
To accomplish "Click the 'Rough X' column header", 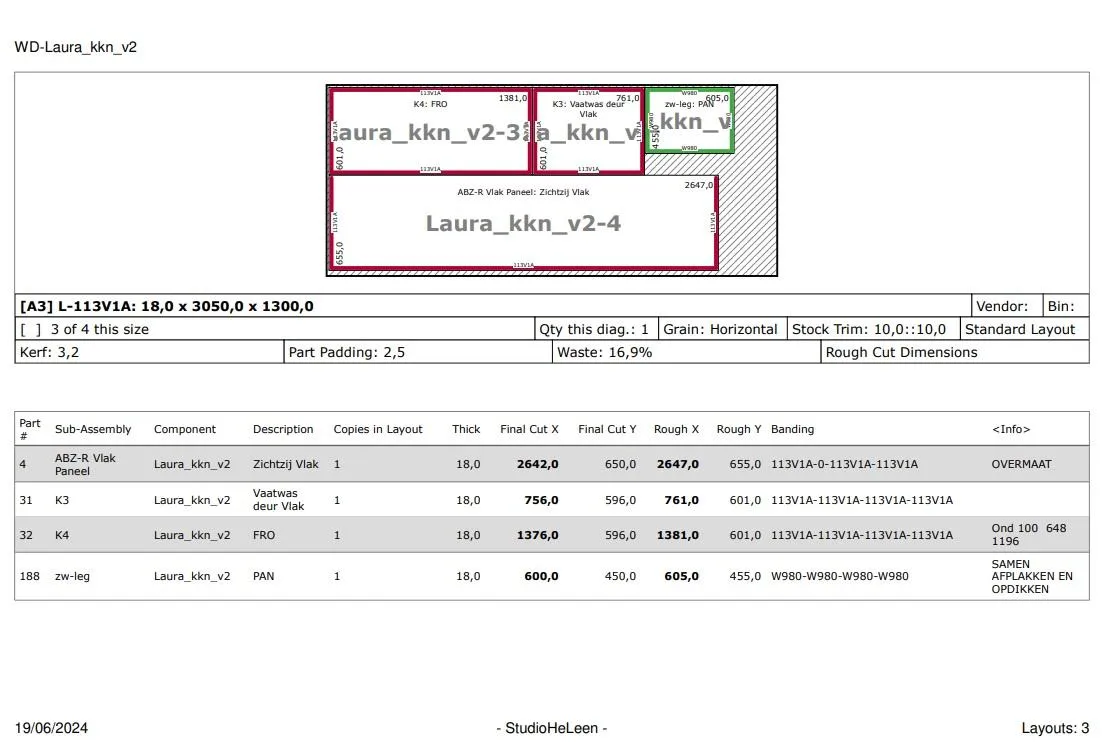I will pos(676,429).
